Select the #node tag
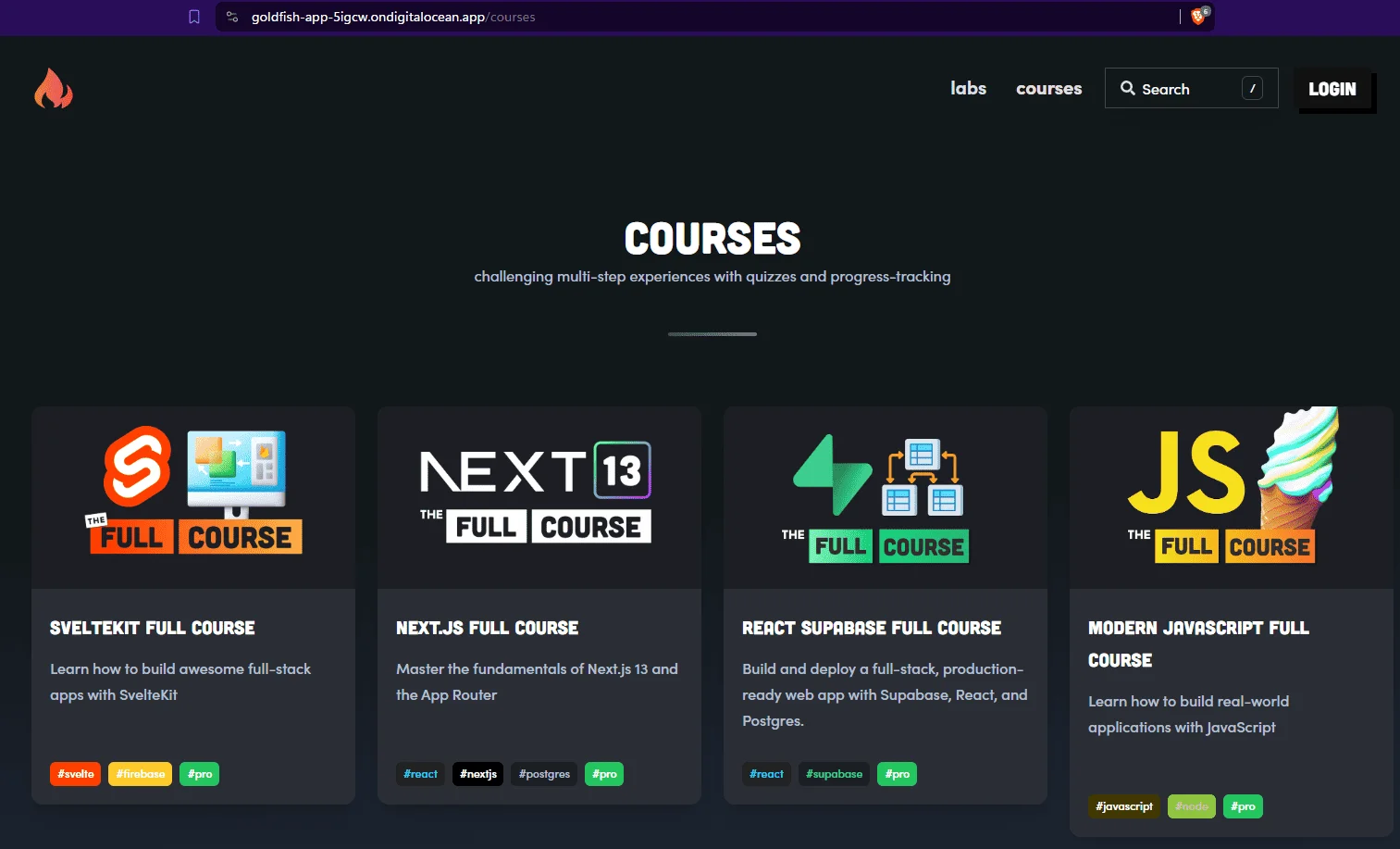The width and height of the screenshot is (1400, 849). click(1192, 806)
